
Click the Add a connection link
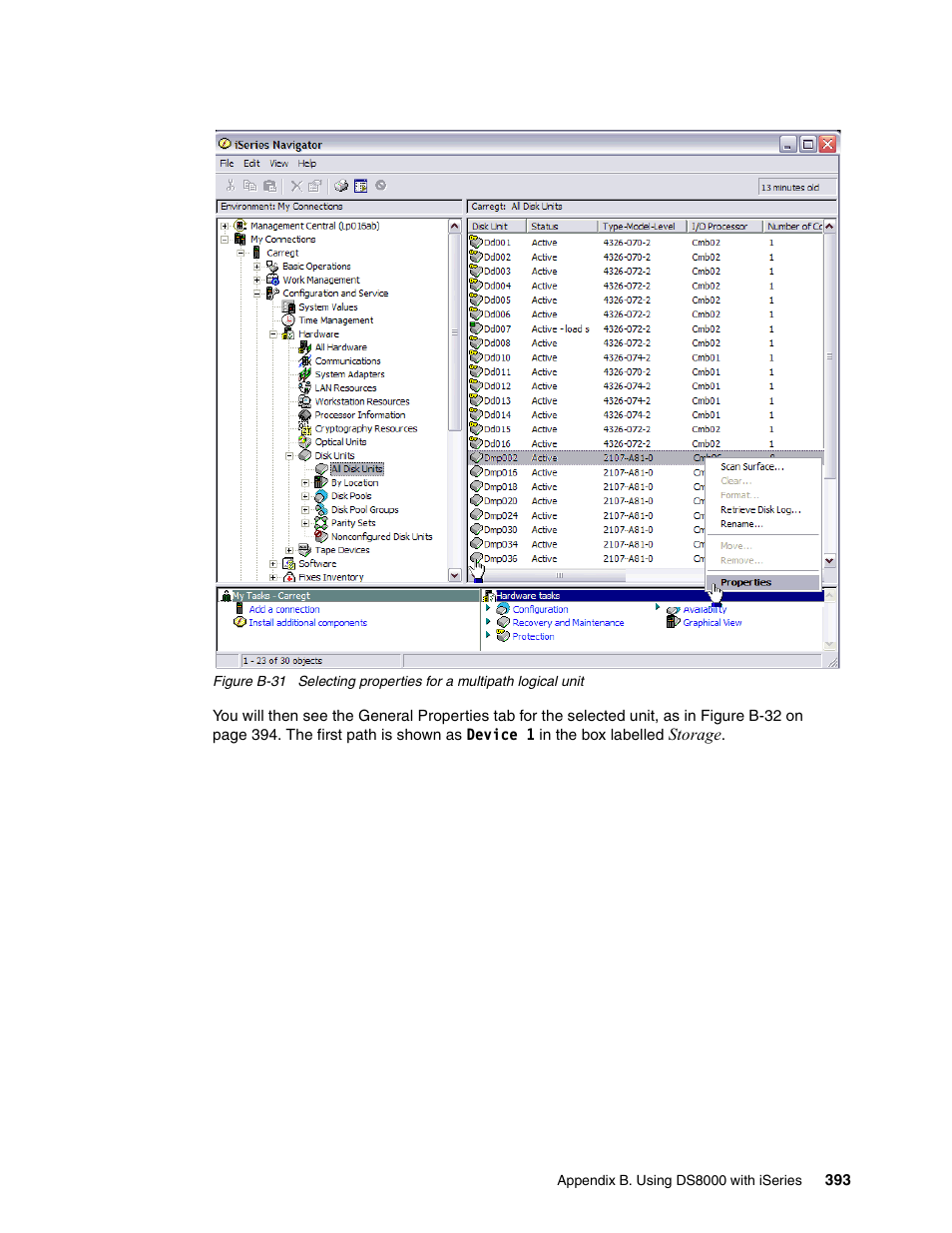[284, 609]
